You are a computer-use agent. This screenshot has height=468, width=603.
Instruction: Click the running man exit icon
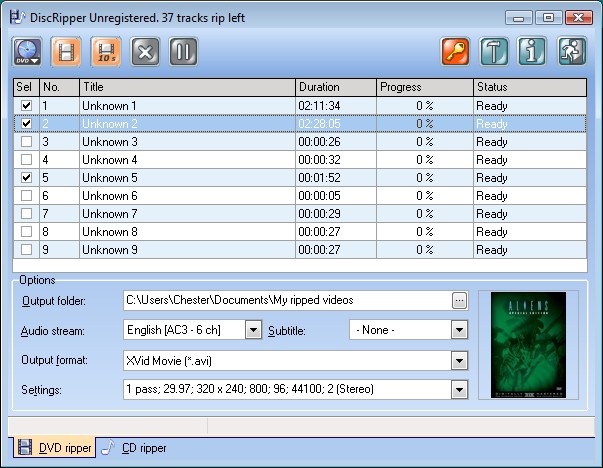coord(571,52)
